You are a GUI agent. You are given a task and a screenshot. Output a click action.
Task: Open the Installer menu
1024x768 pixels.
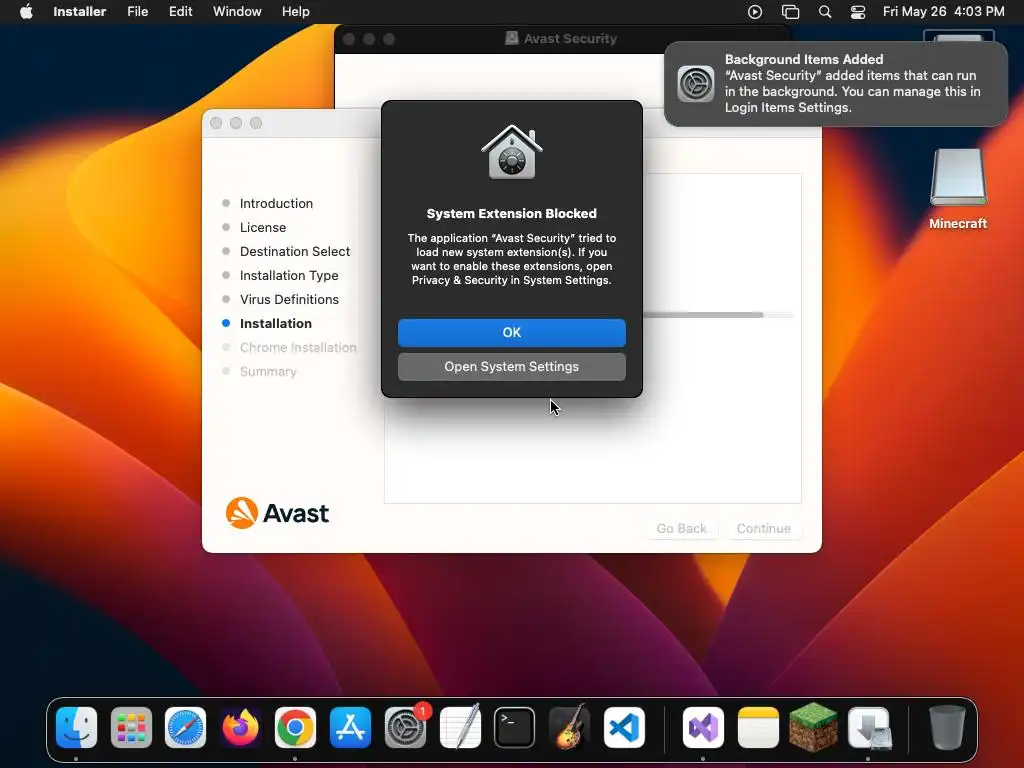(80, 12)
